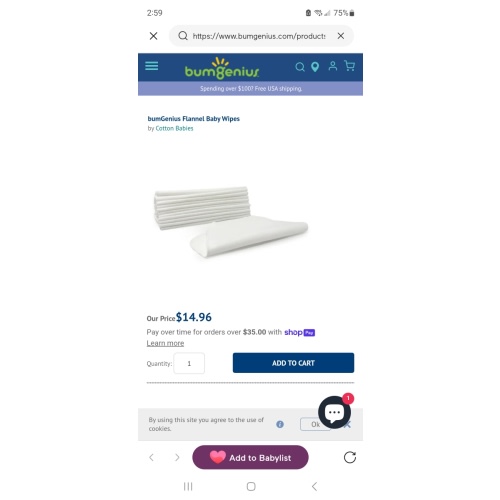Go back with browser back arrow
The height and width of the screenshot is (500, 500).
152,457
